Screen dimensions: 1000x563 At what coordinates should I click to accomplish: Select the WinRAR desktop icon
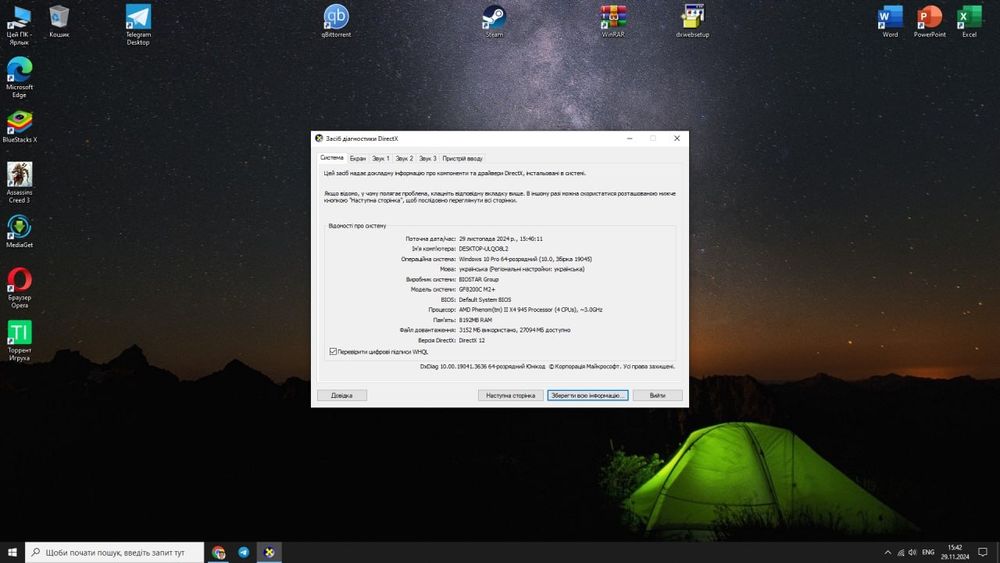coord(613,22)
